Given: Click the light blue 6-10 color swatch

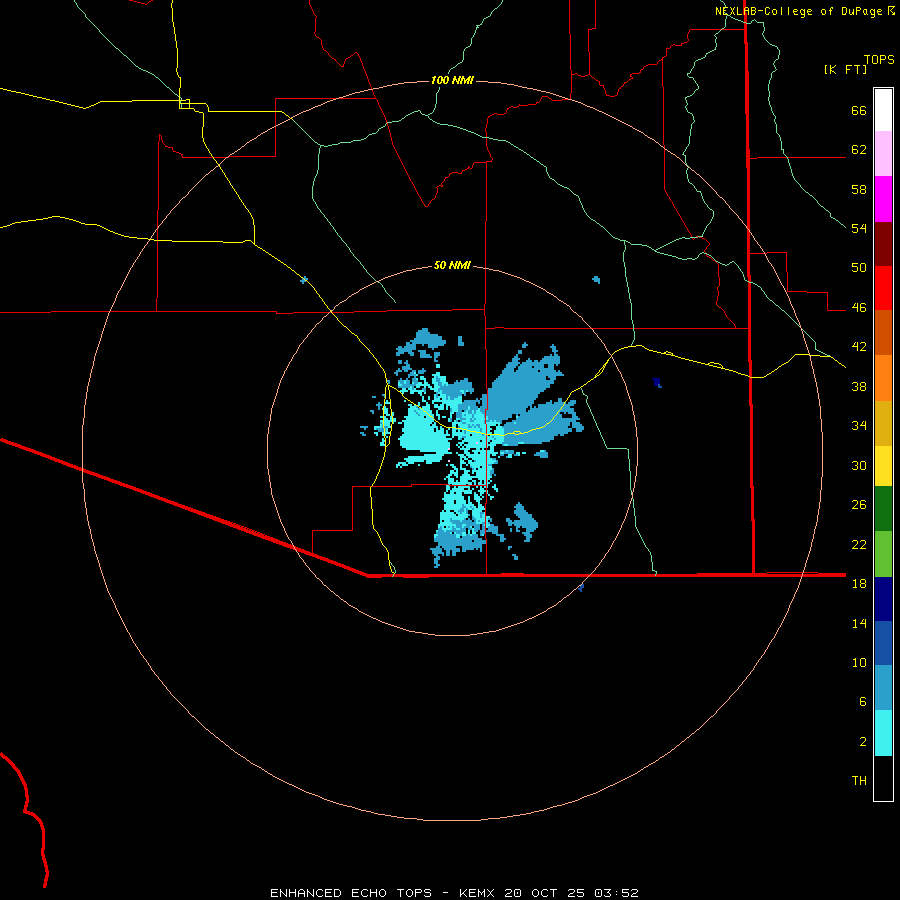Looking at the screenshot, I should (x=883, y=688).
